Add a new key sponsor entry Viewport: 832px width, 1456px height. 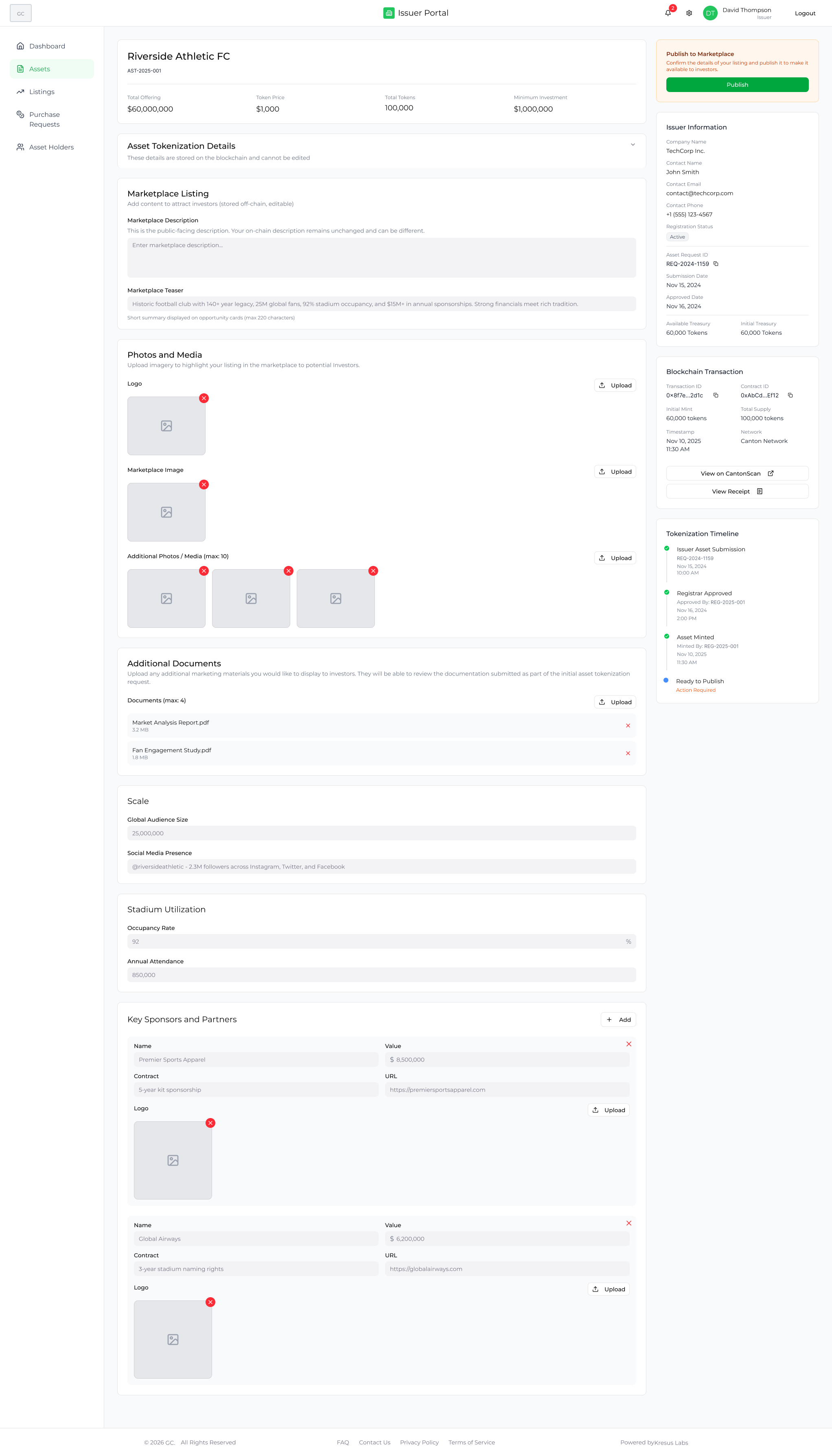click(618, 1020)
